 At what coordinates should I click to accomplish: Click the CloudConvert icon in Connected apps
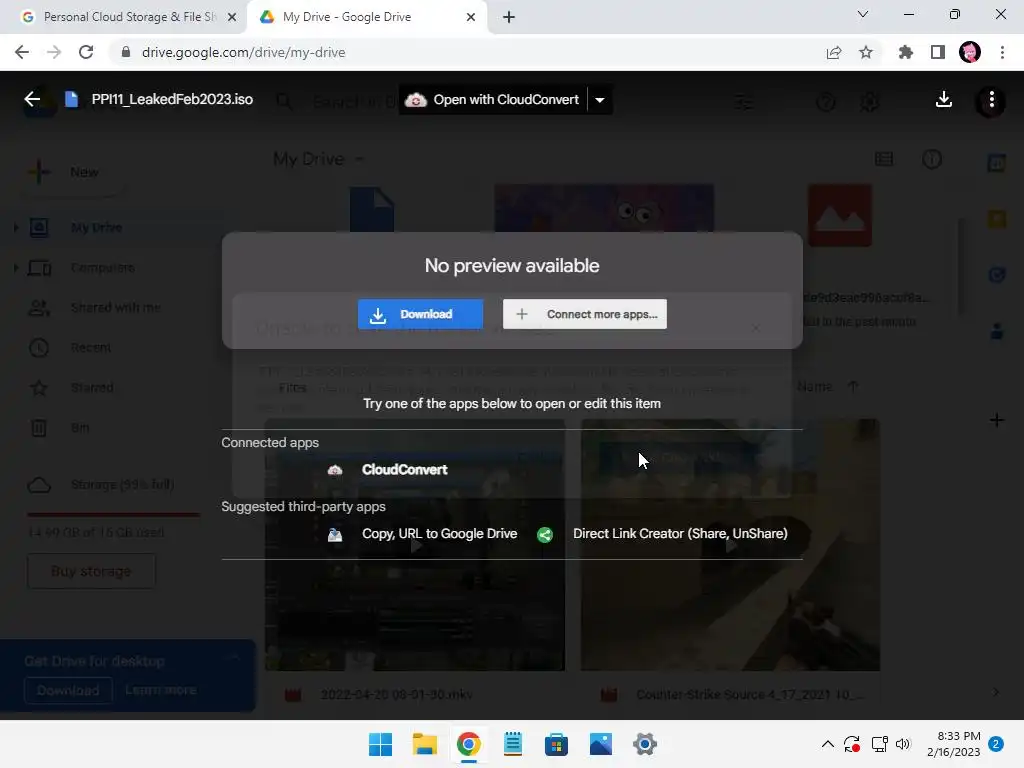335,470
